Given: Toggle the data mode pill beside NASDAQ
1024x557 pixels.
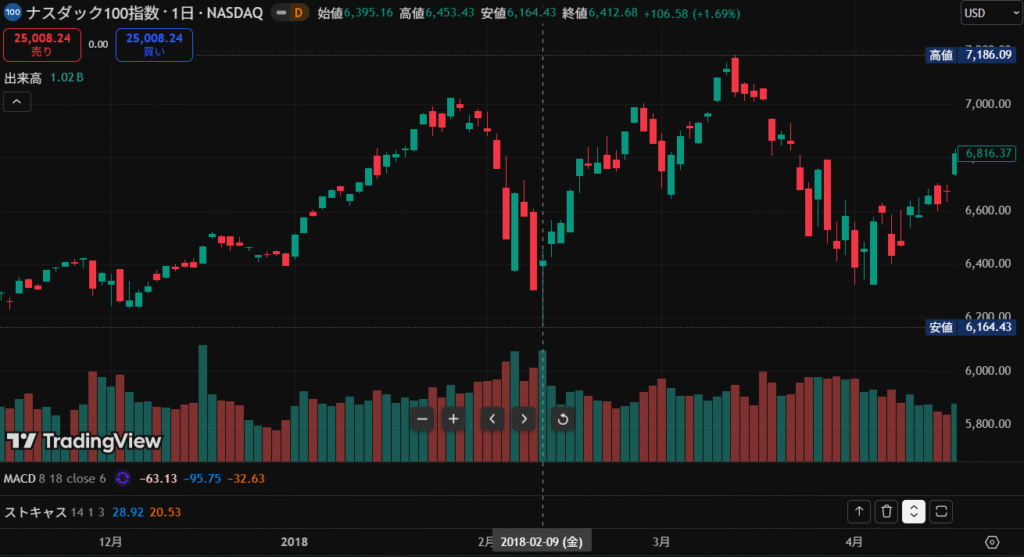Looking at the screenshot, I should pyautogui.click(x=270, y=13).
